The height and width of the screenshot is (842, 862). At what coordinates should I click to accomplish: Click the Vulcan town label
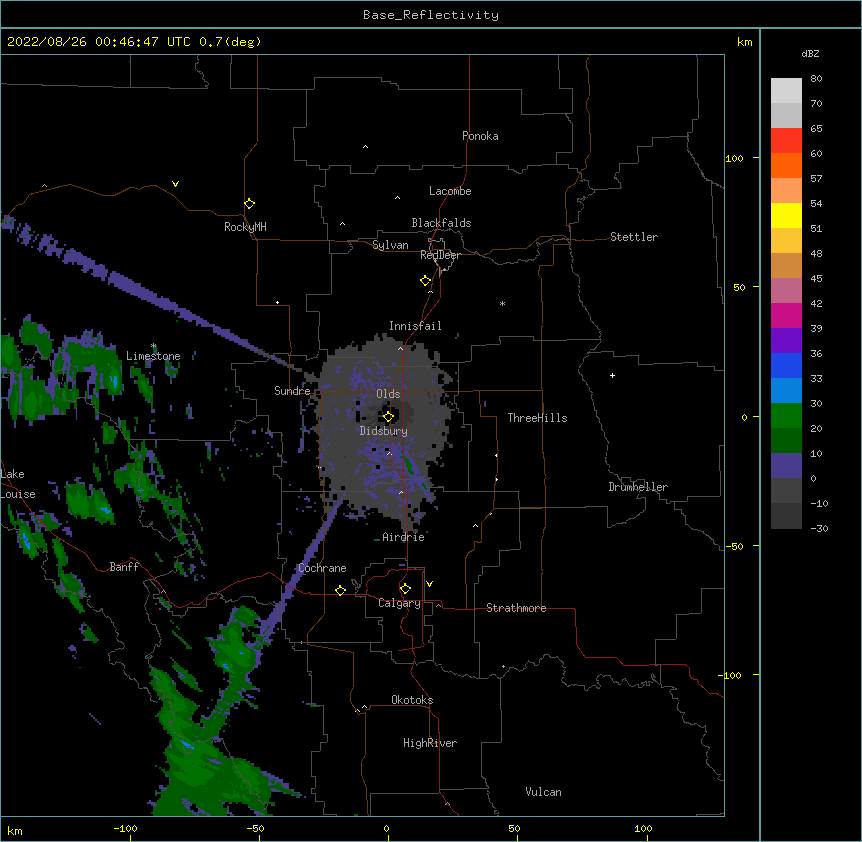(543, 792)
